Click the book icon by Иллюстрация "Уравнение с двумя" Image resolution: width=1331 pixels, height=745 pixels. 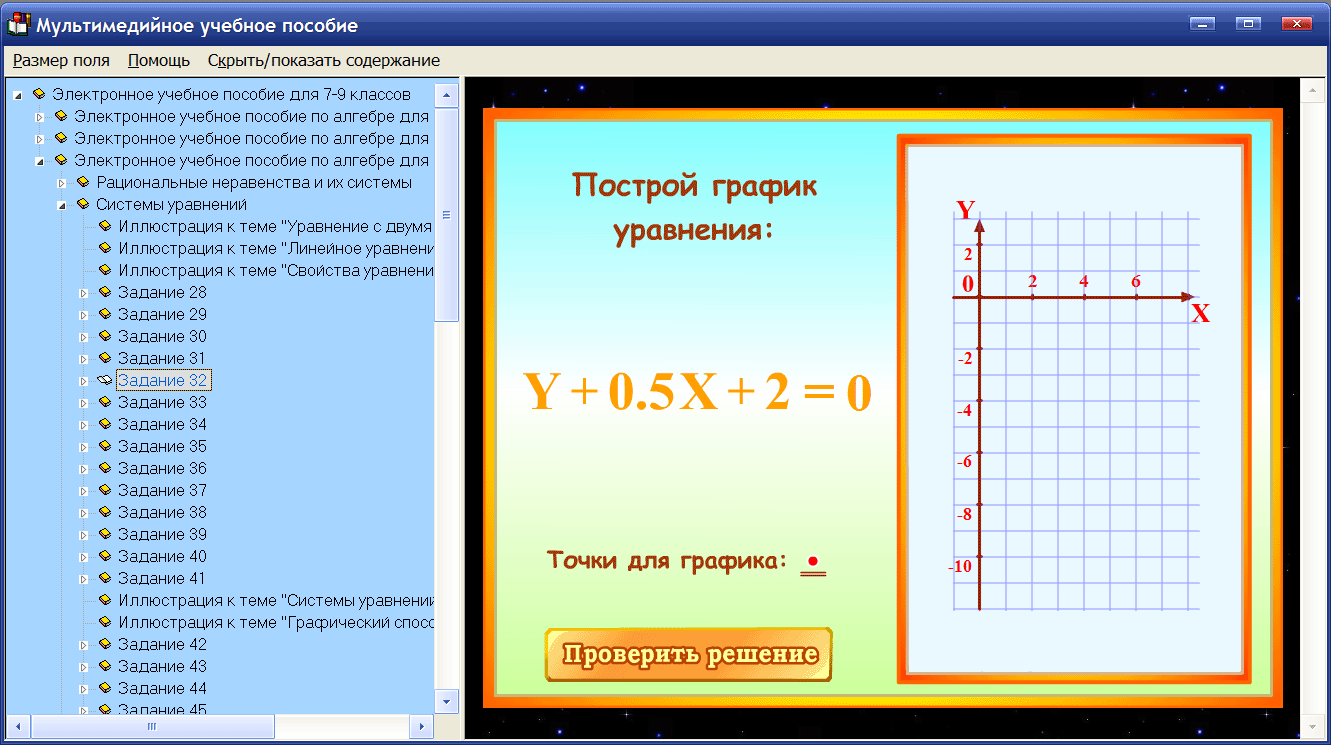[x=105, y=225]
